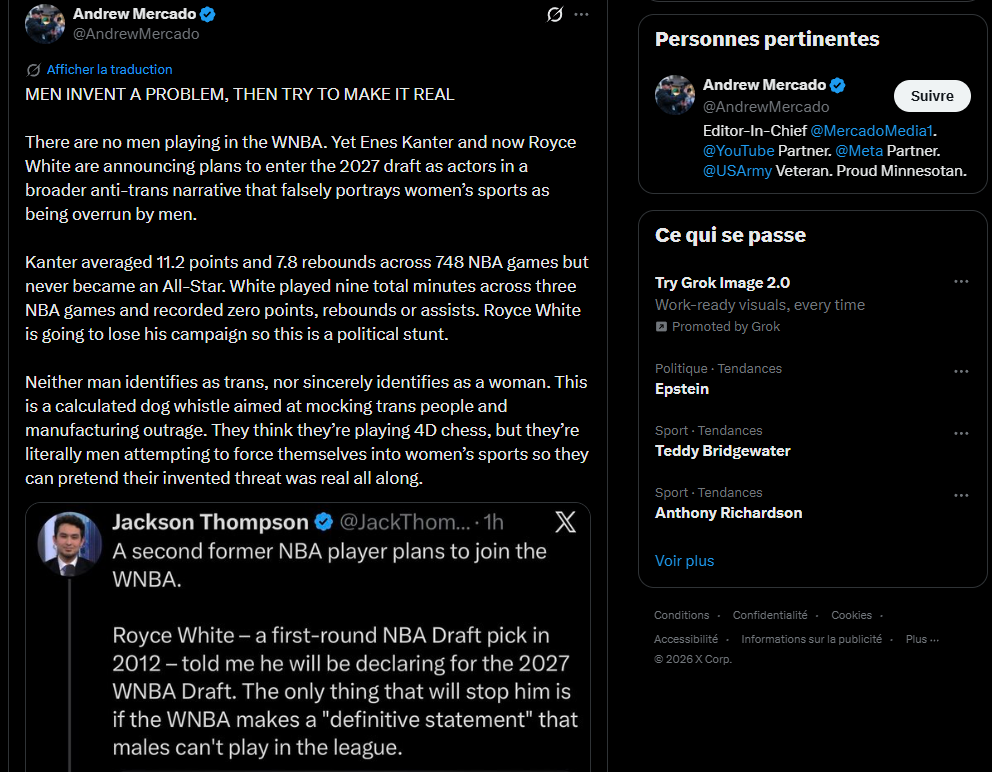Click the sidebar verified badge of Andrew Mercado
Image resolution: width=992 pixels, height=772 pixels.
[x=838, y=85]
